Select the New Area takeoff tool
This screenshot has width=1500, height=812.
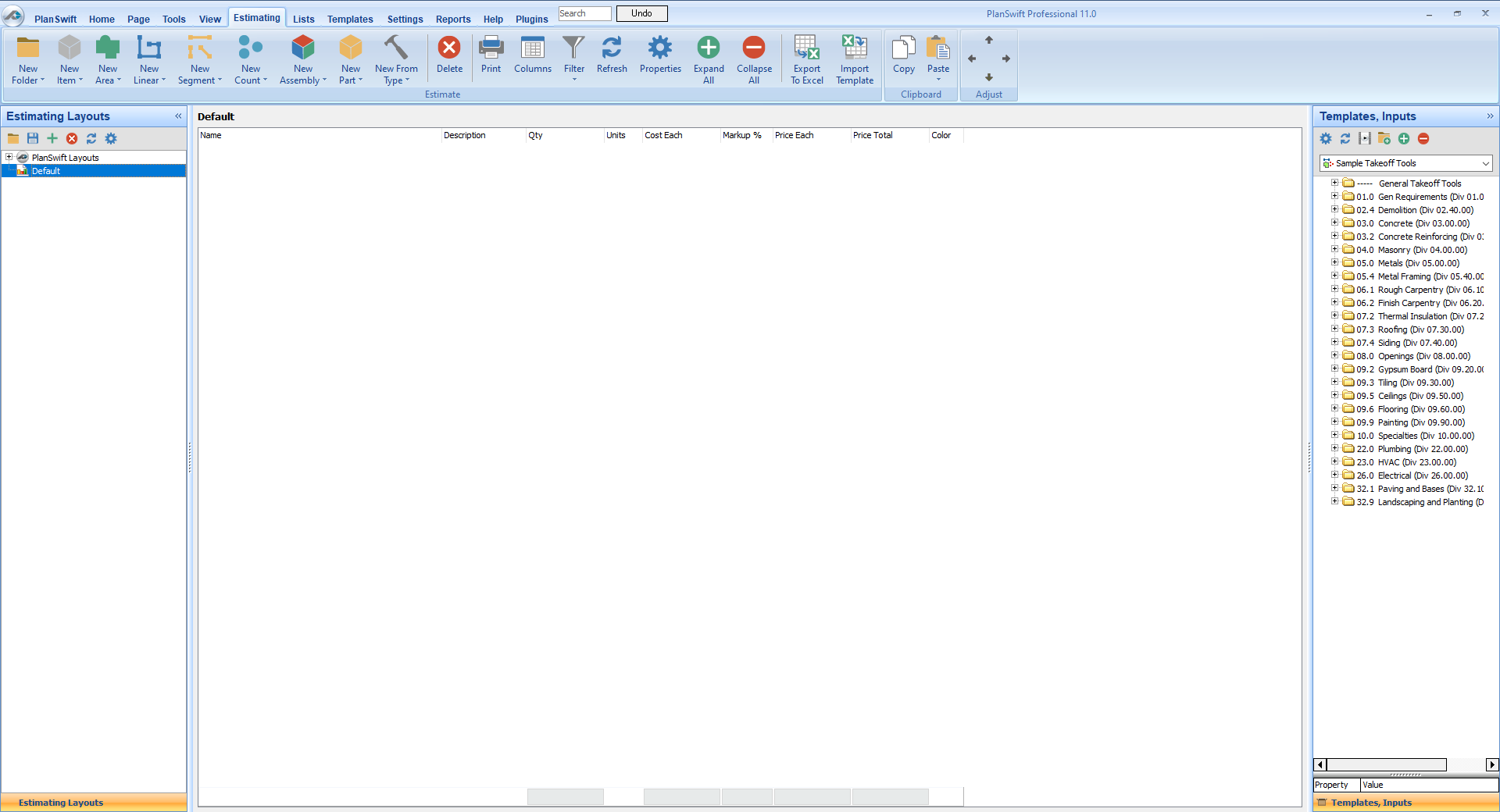(108, 60)
